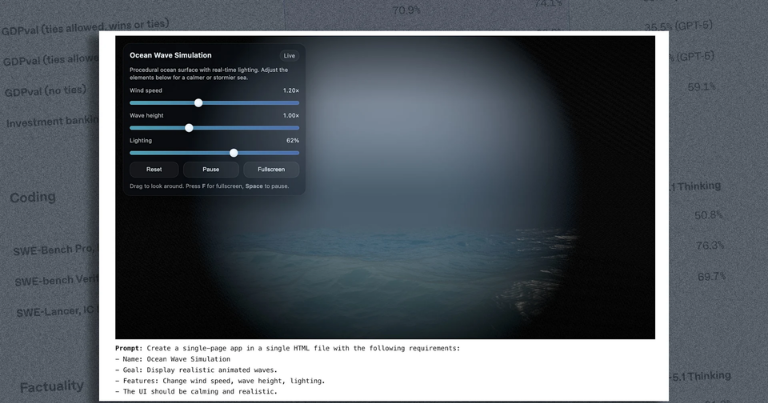Click the Wave height slider handle

(x=189, y=128)
